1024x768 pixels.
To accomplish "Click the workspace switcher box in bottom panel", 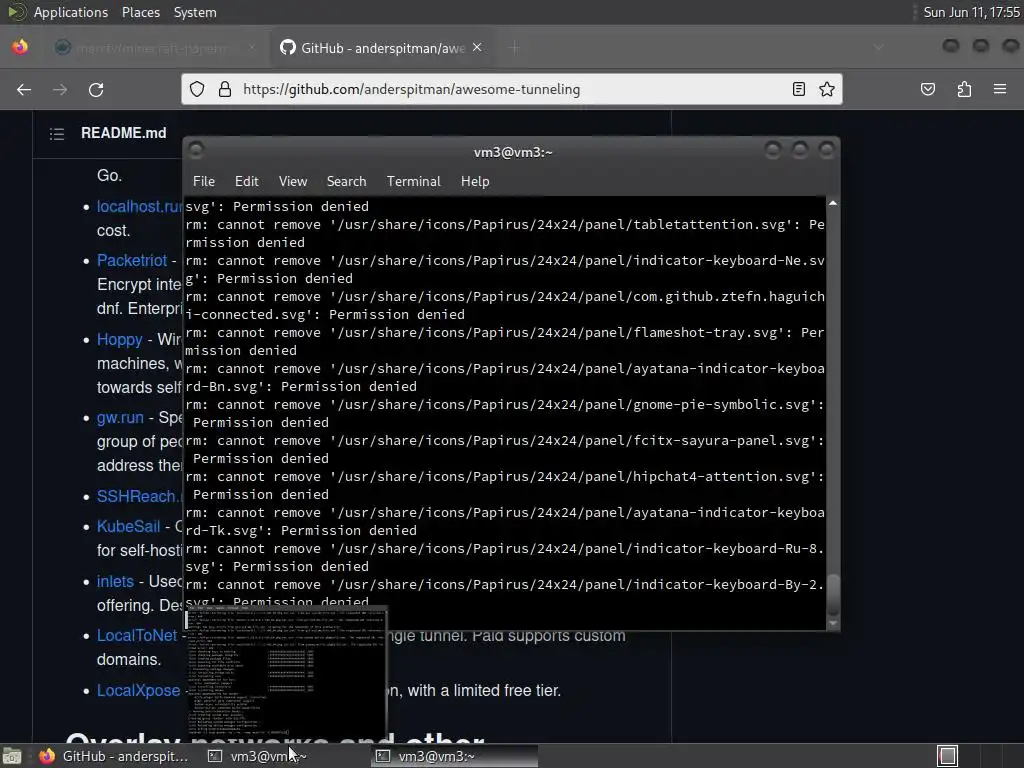I will [948, 756].
